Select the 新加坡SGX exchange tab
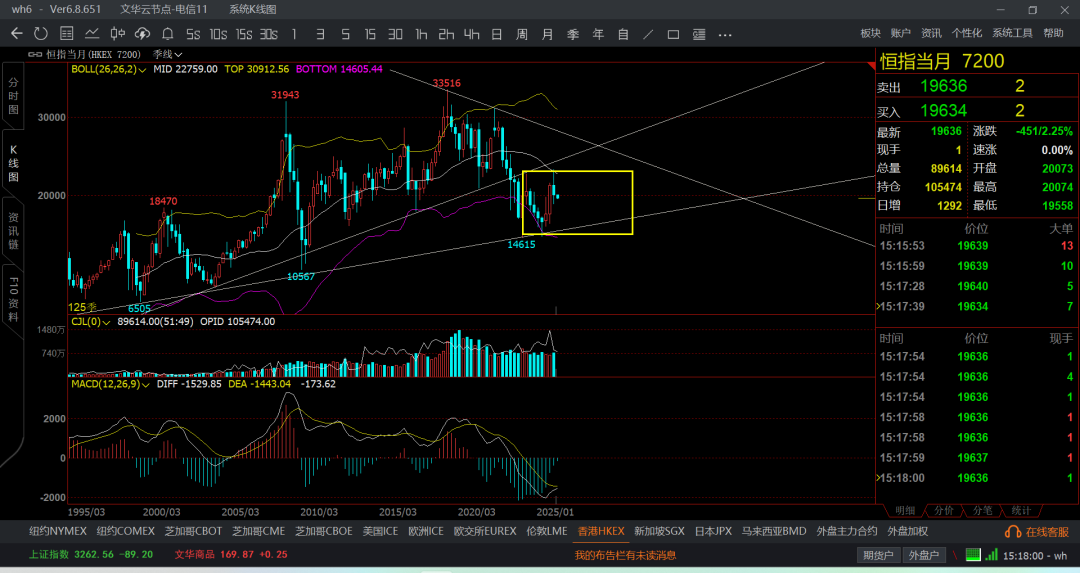Image resolution: width=1080 pixels, height=573 pixels. 659,531
